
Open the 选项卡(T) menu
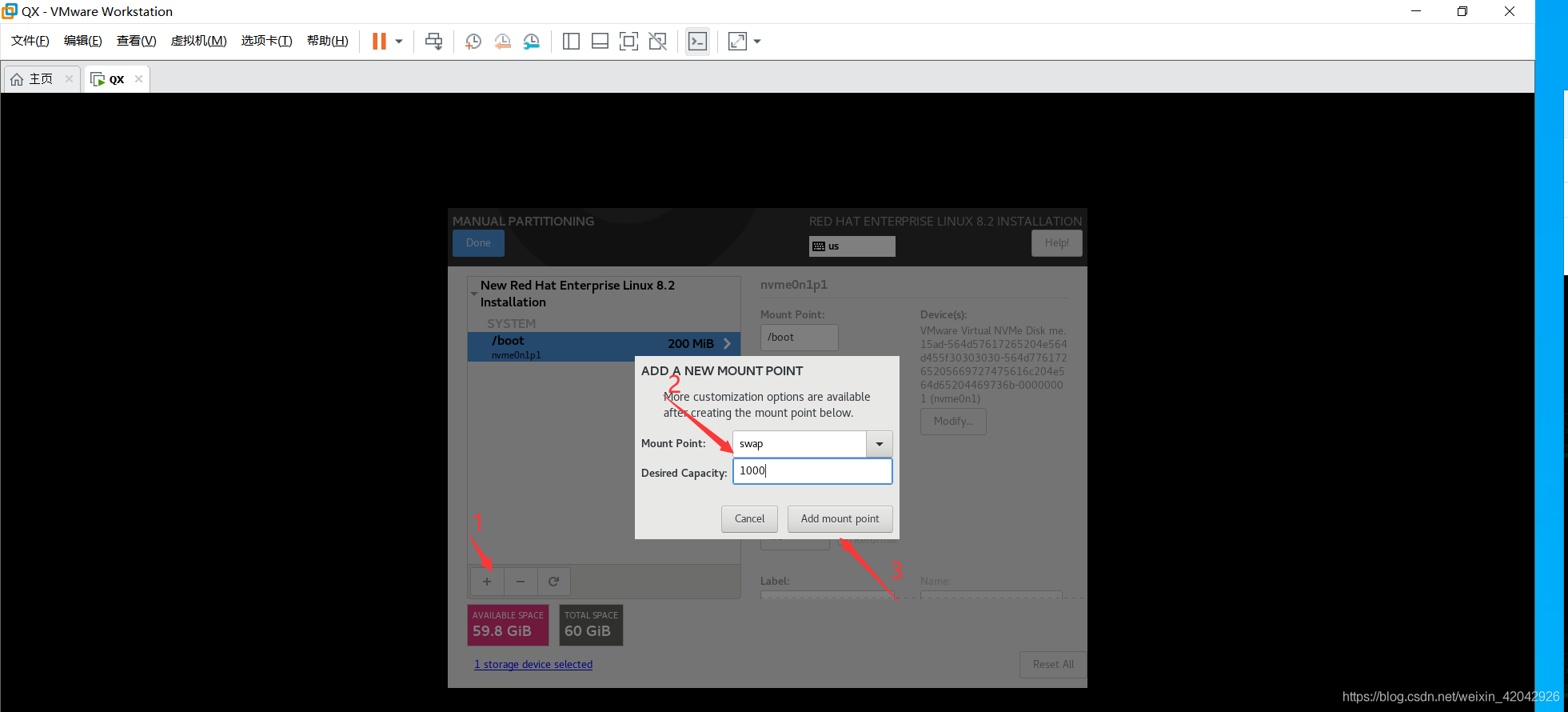click(267, 41)
